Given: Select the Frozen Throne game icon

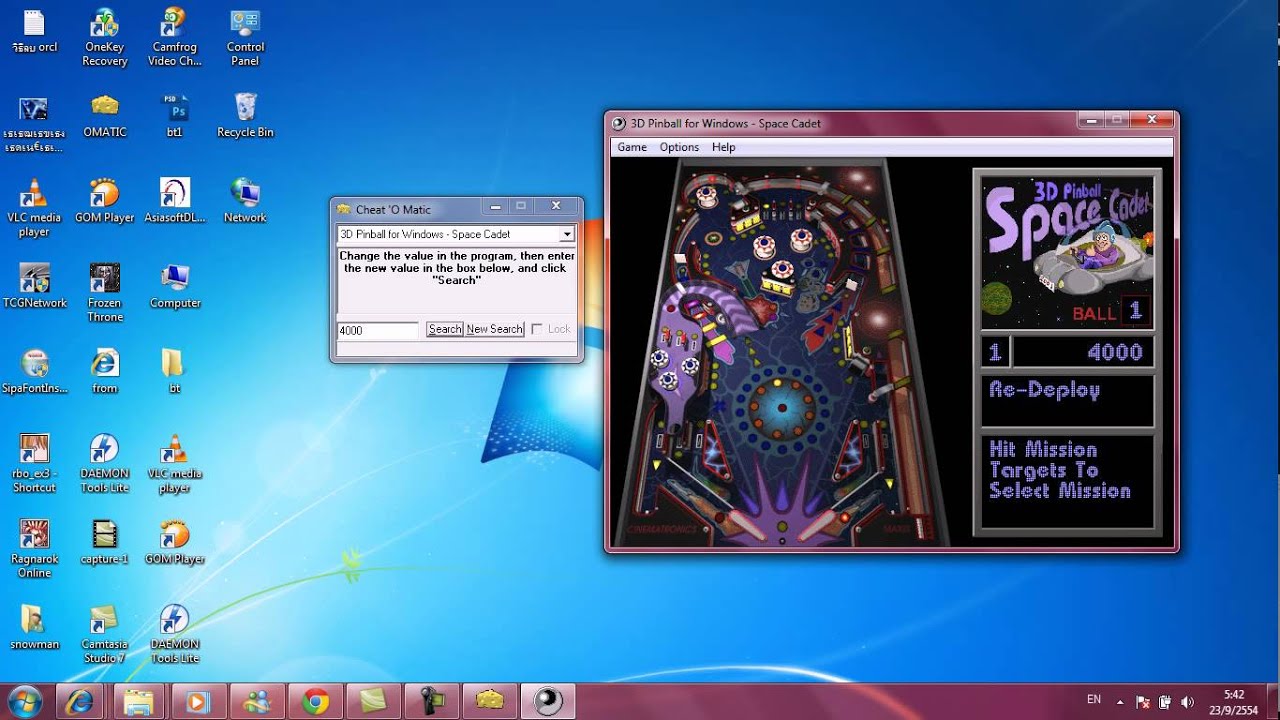Looking at the screenshot, I should tap(105, 292).
